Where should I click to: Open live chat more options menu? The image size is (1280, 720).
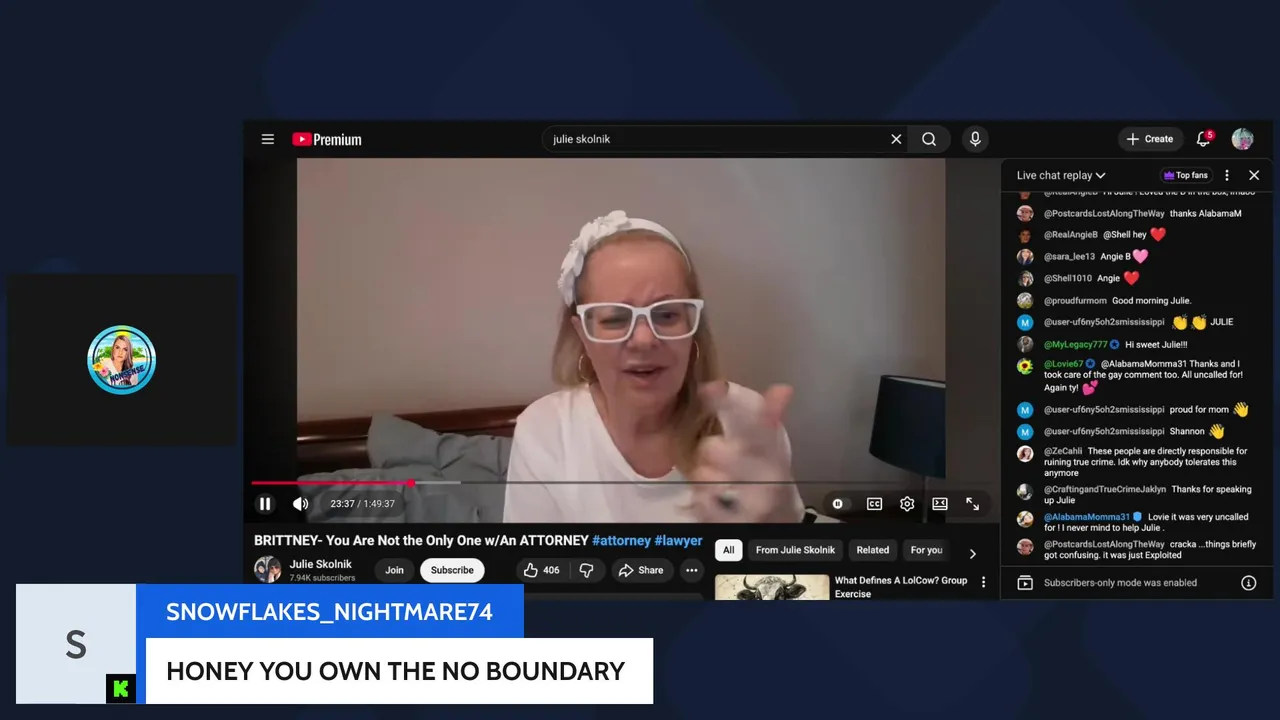(x=1227, y=175)
